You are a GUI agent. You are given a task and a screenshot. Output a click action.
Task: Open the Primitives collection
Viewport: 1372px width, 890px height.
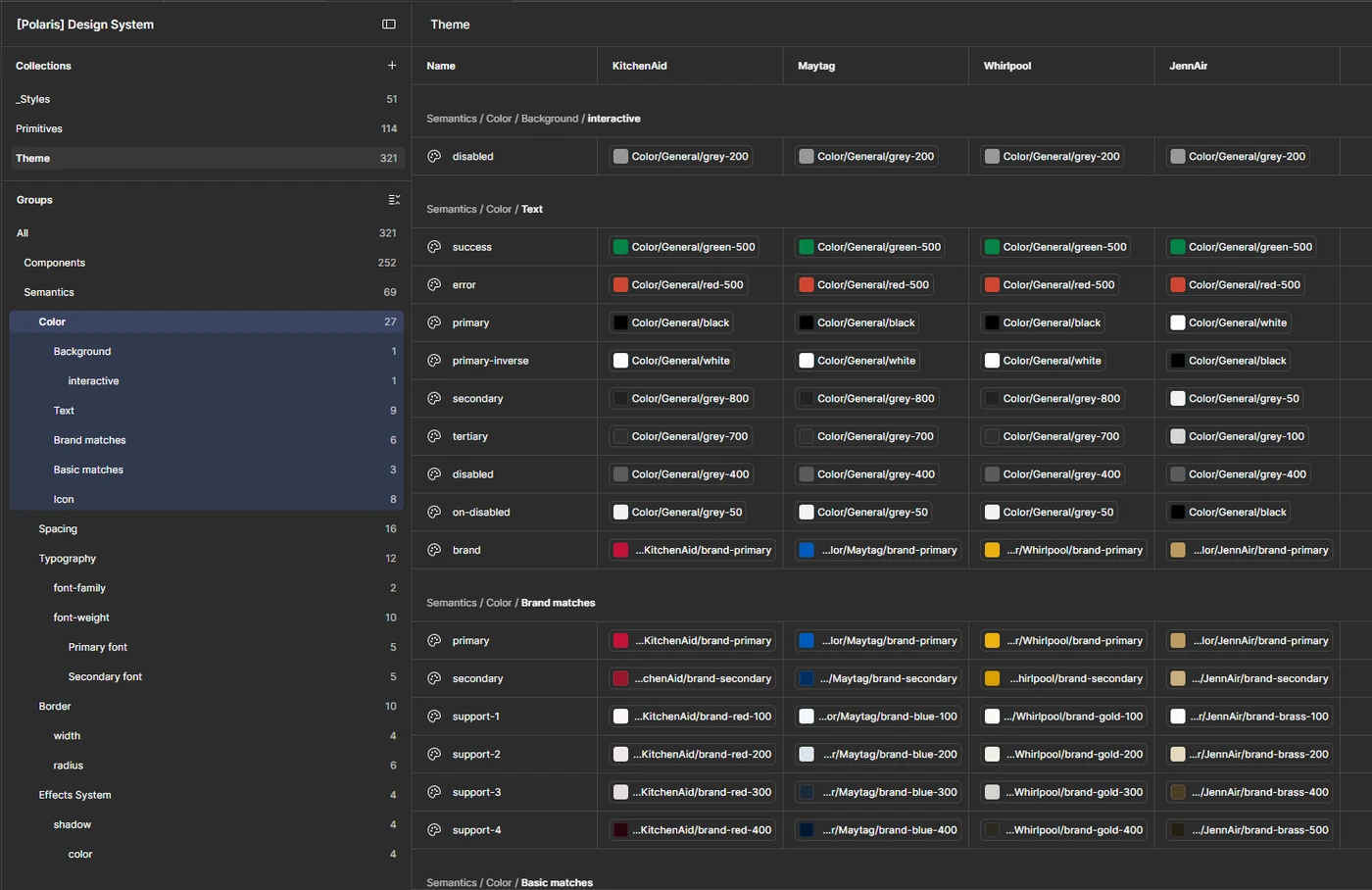[207, 128]
